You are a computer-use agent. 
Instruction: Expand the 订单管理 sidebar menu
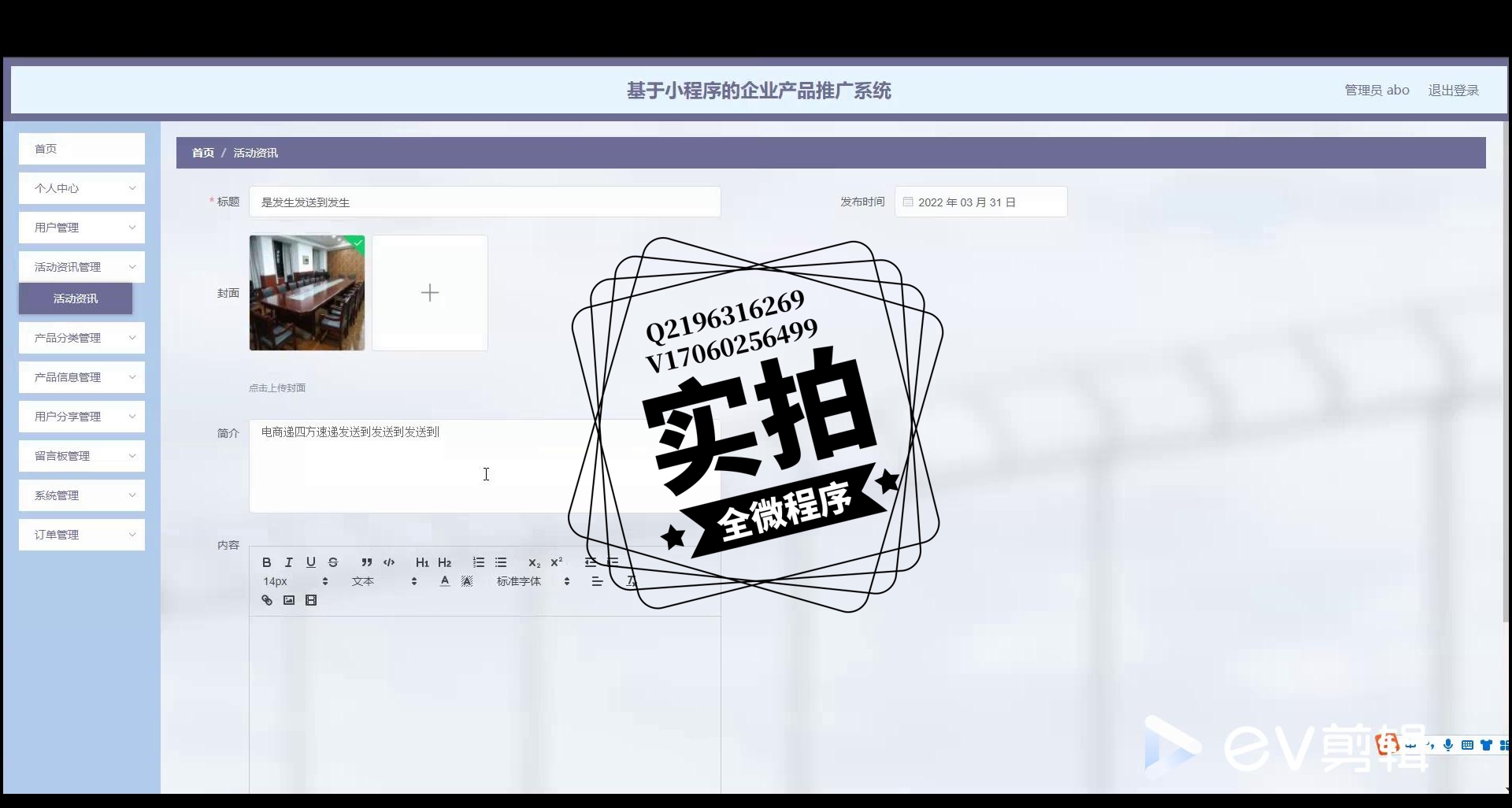pos(82,535)
